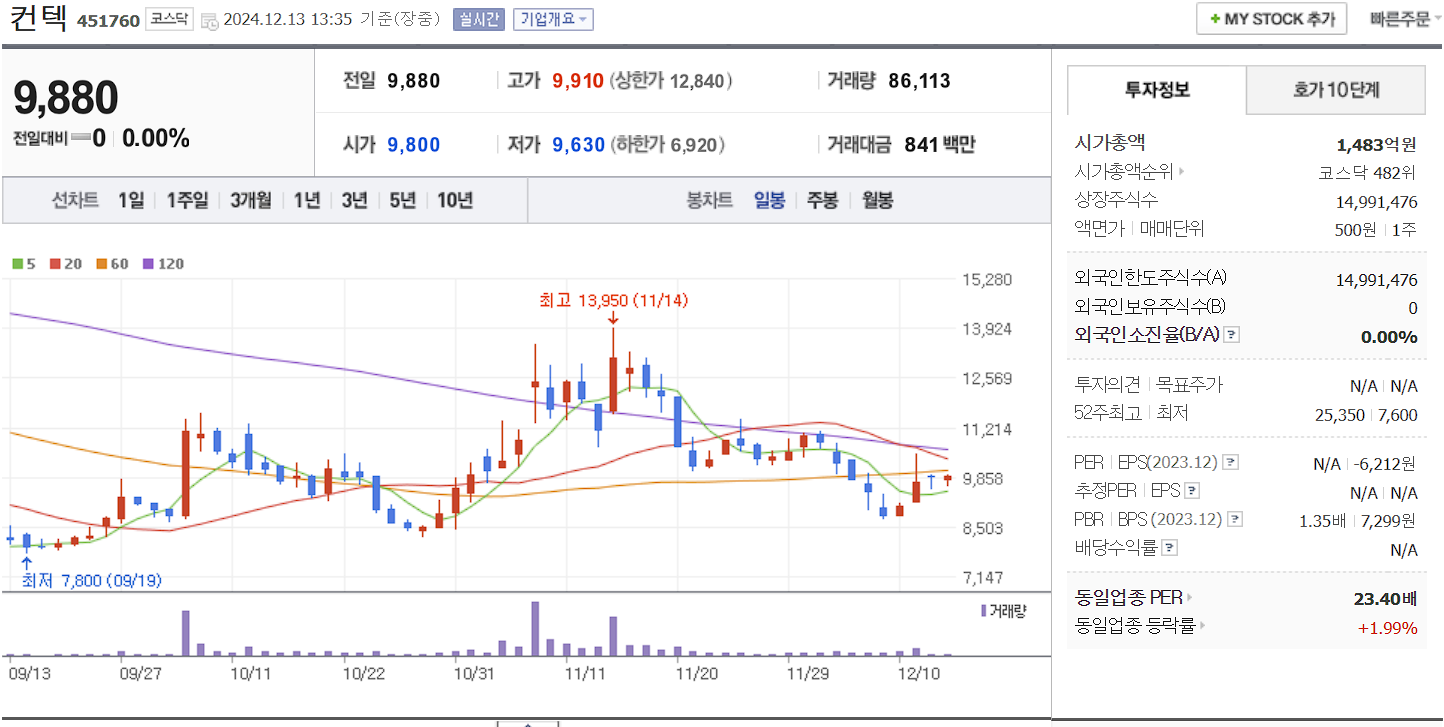Viewport: 1444px width, 727px height.
Task: Click the PER EPS(2023.12) help icon
Action: pos(1231,462)
